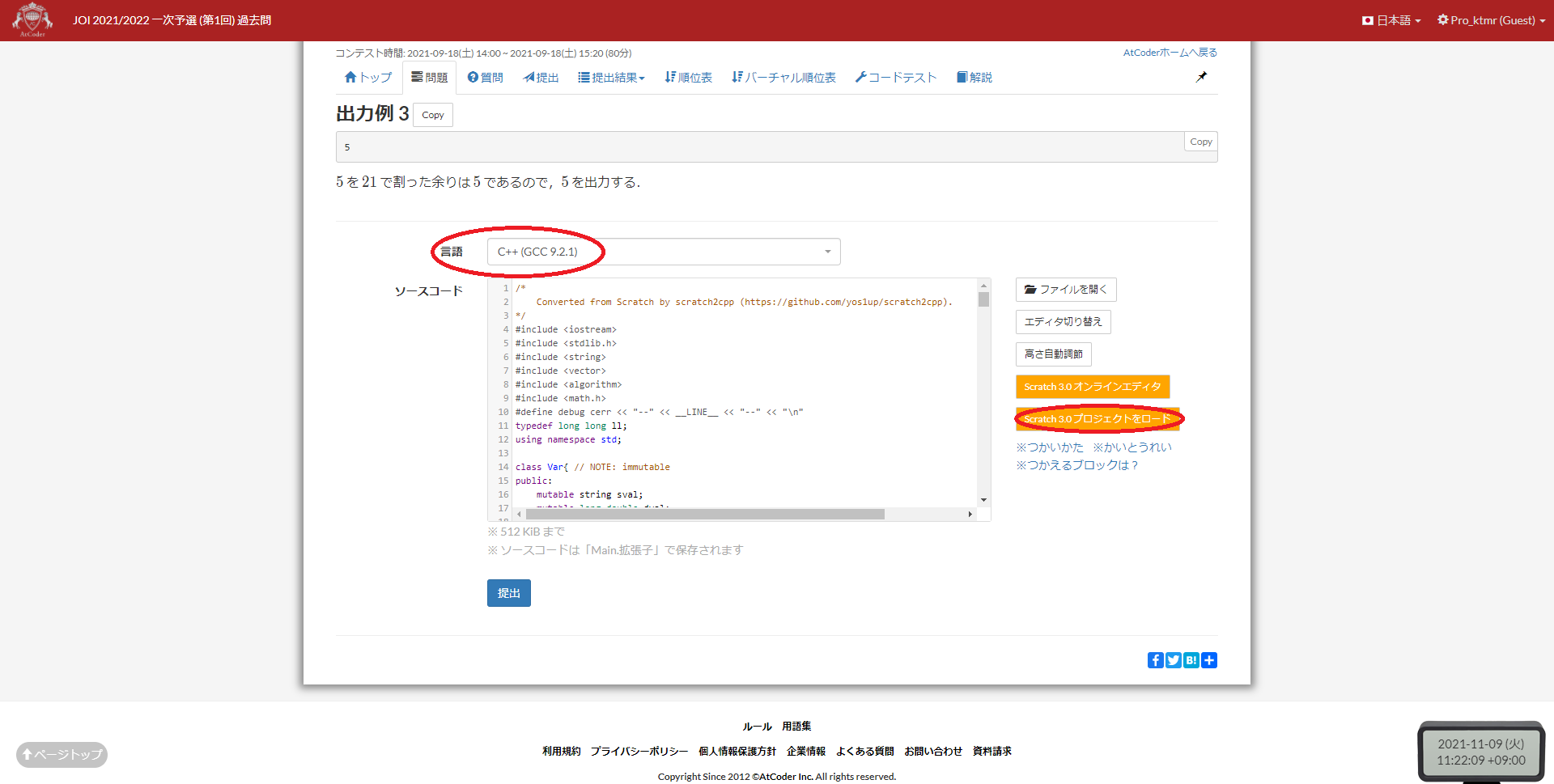Click editor horizontal scrollbar right arrow

970,514
